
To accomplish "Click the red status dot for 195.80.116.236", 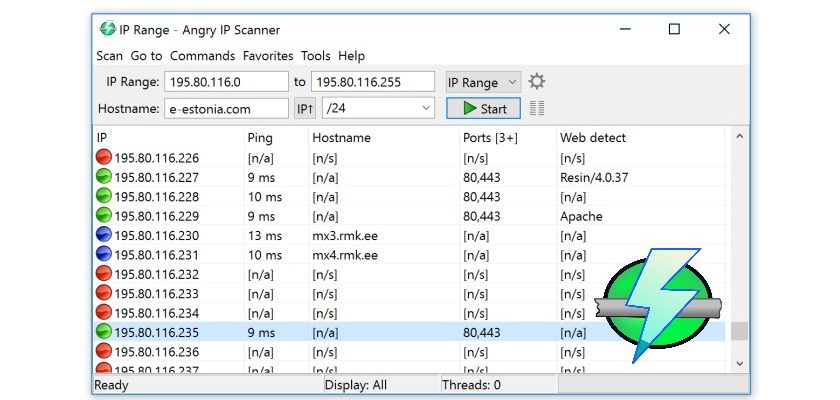I will click(x=103, y=351).
